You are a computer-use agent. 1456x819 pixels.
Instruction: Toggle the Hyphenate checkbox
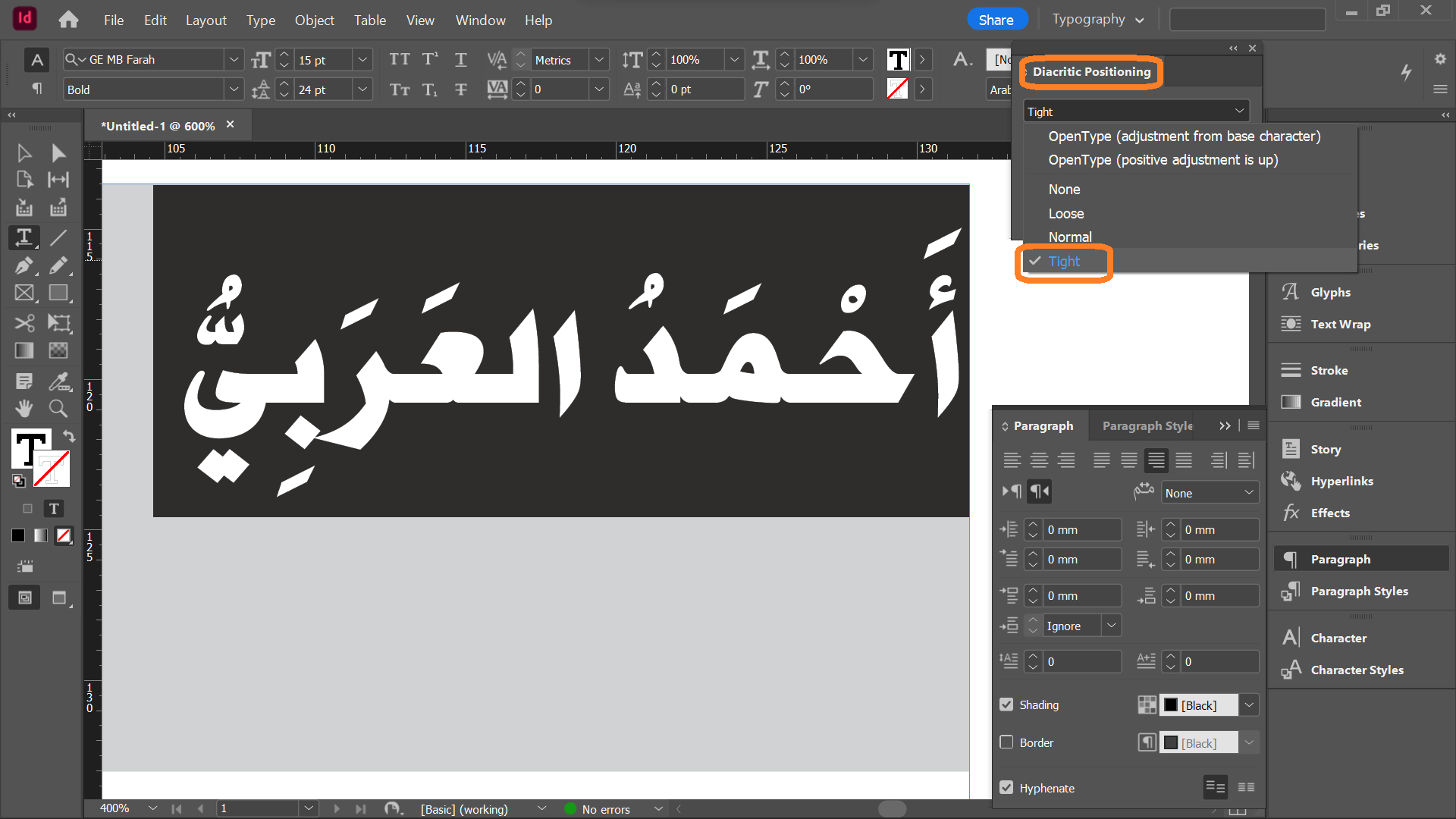(x=1006, y=788)
